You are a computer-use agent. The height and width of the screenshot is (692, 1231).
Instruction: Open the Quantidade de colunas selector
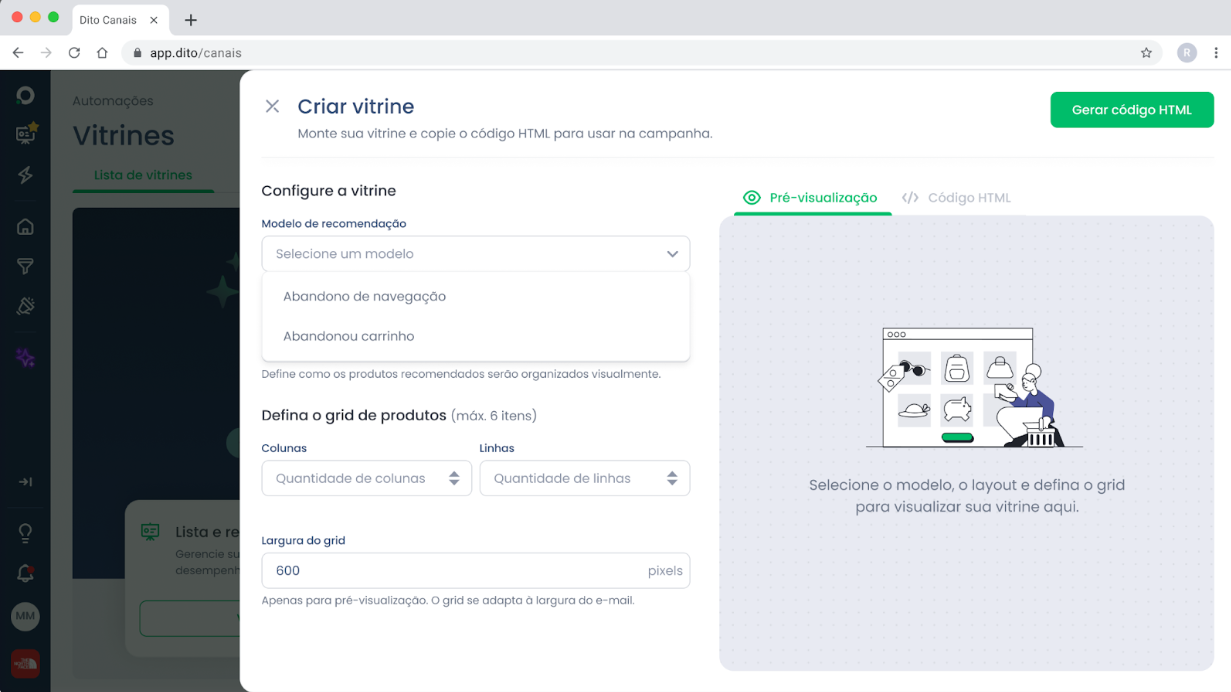point(366,478)
